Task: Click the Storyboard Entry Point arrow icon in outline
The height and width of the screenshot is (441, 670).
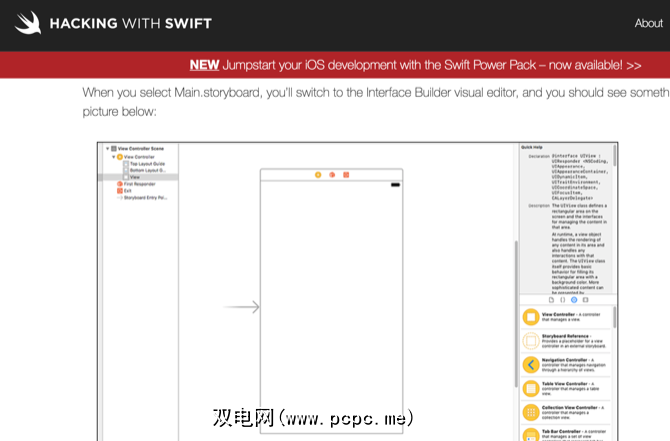Action: [120, 197]
